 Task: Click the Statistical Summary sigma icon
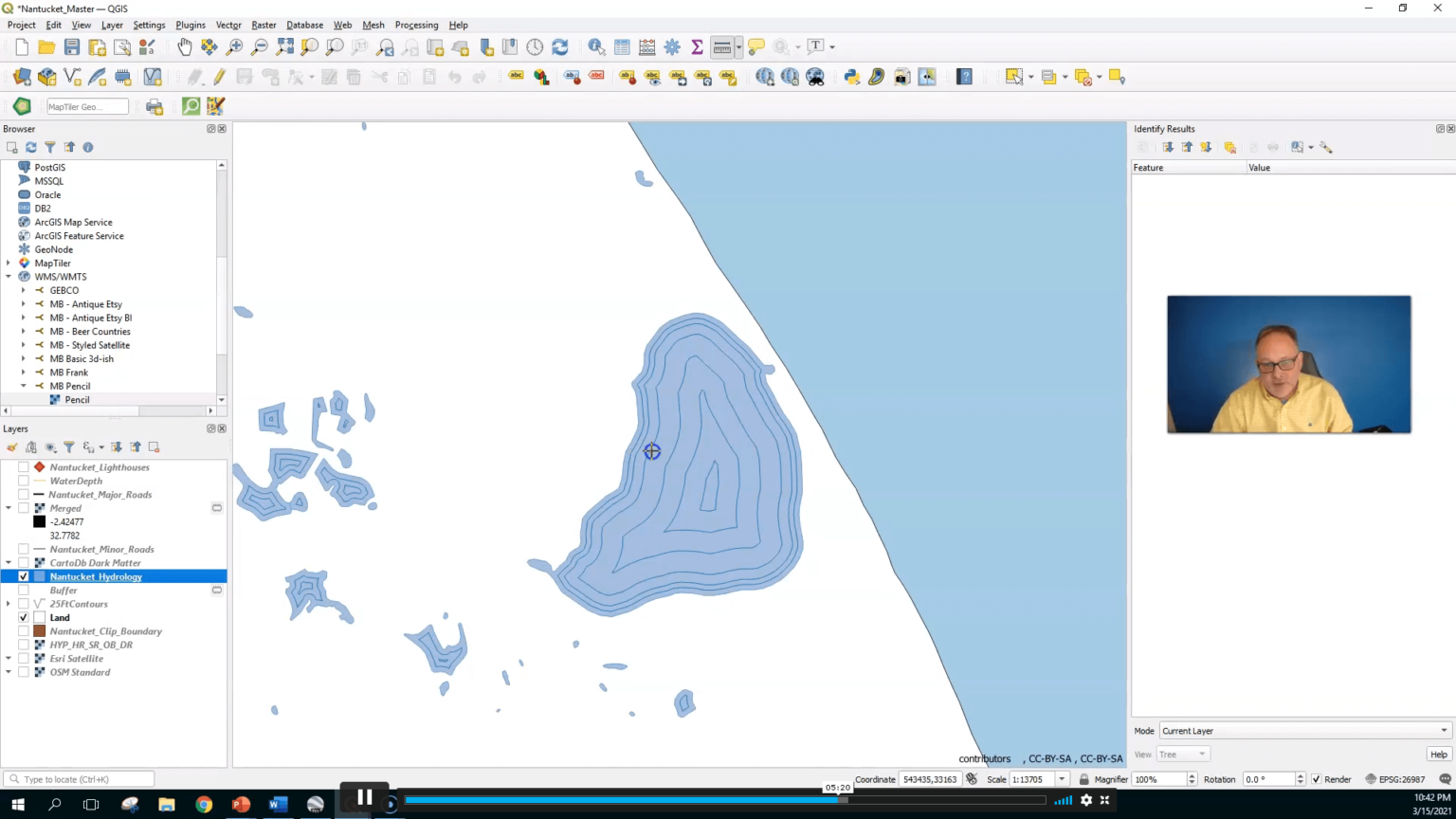coord(696,45)
